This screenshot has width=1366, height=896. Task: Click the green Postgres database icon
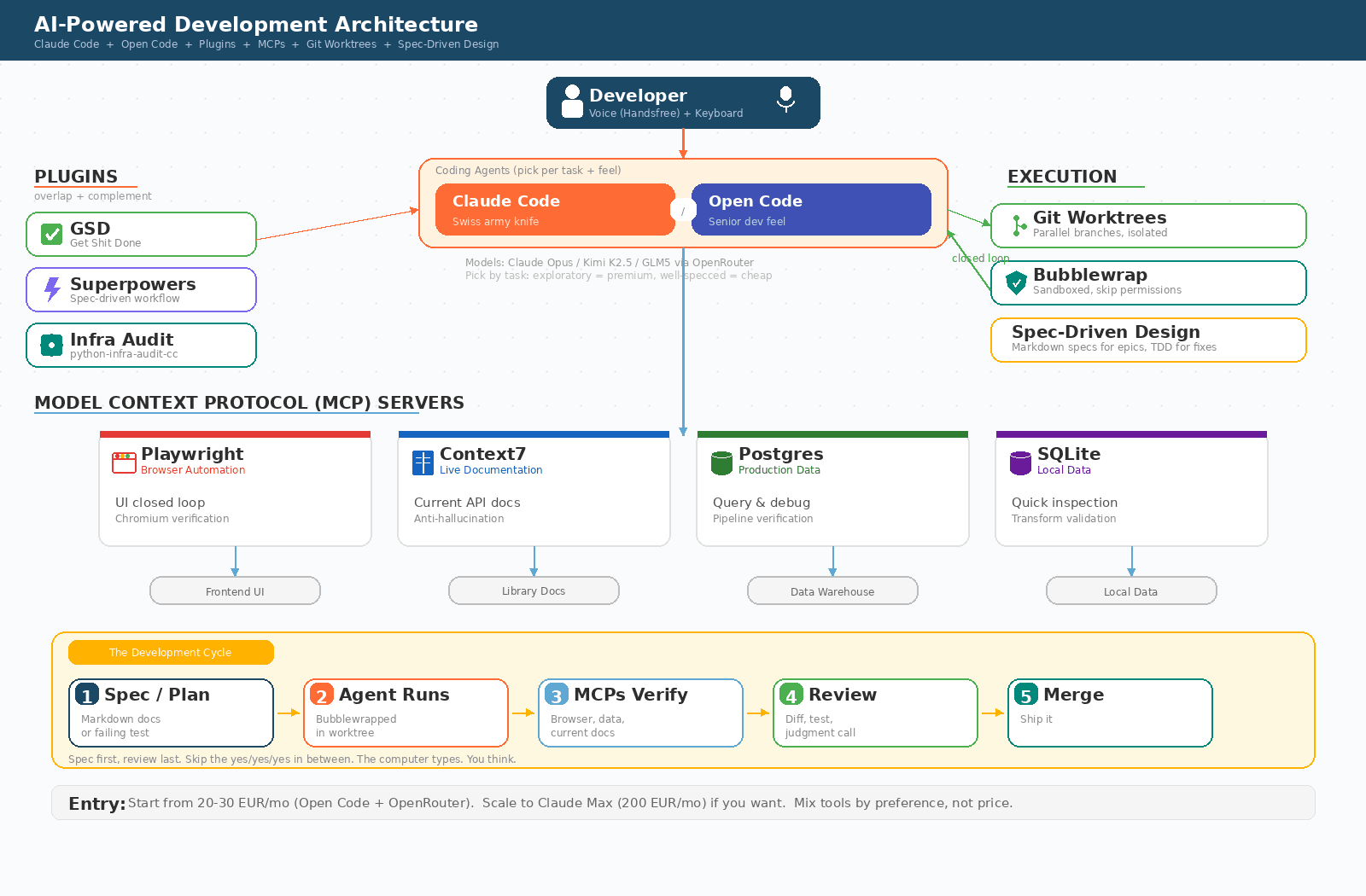721,463
